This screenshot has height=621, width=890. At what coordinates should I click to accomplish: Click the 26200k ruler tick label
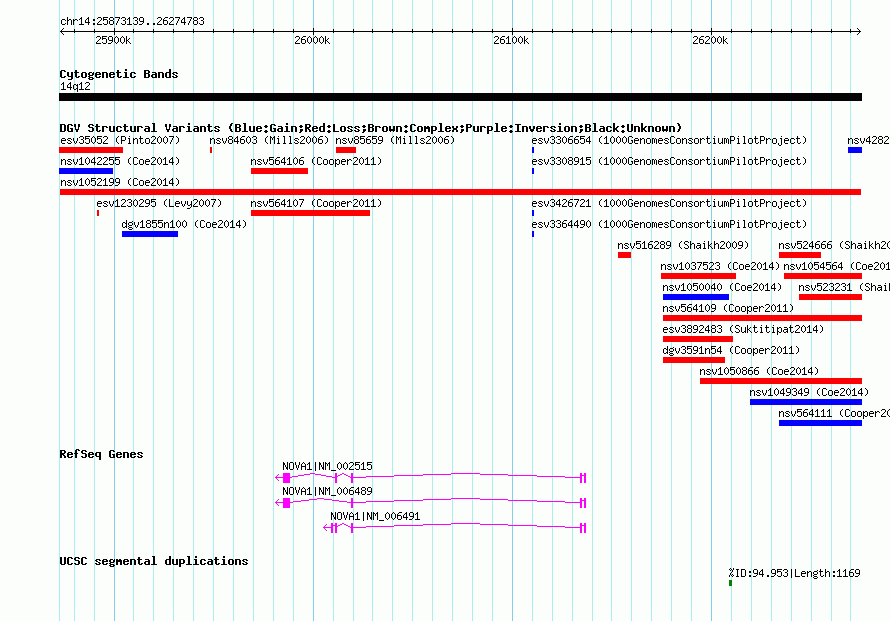pyautogui.click(x=710, y=40)
